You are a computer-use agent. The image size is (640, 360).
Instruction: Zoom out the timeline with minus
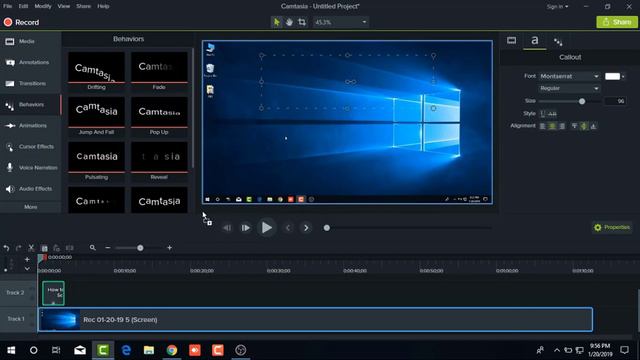tap(108, 248)
